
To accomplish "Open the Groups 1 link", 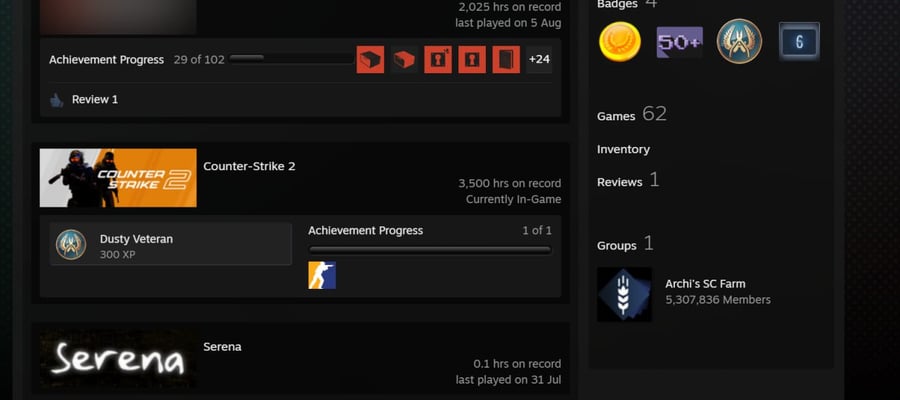I will click(625, 244).
